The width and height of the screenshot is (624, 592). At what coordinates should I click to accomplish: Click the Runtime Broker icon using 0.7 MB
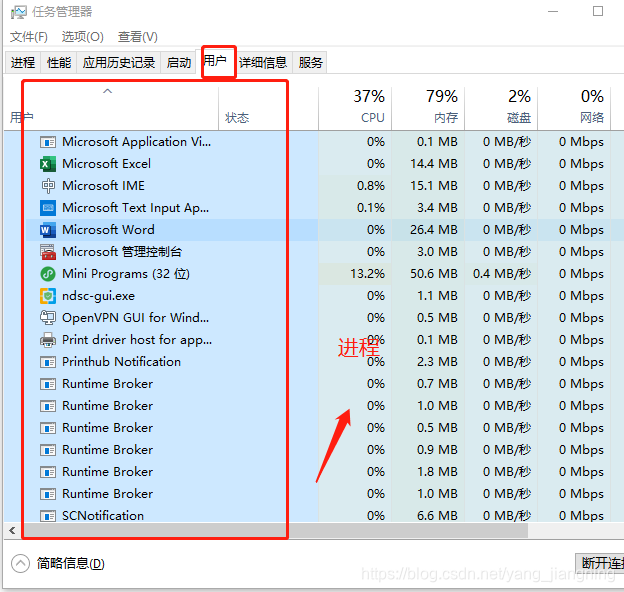(x=48, y=384)
